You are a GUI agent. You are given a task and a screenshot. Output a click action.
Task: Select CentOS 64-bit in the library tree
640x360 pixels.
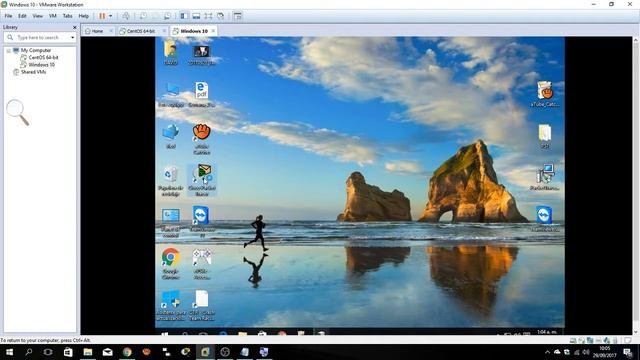43,58
